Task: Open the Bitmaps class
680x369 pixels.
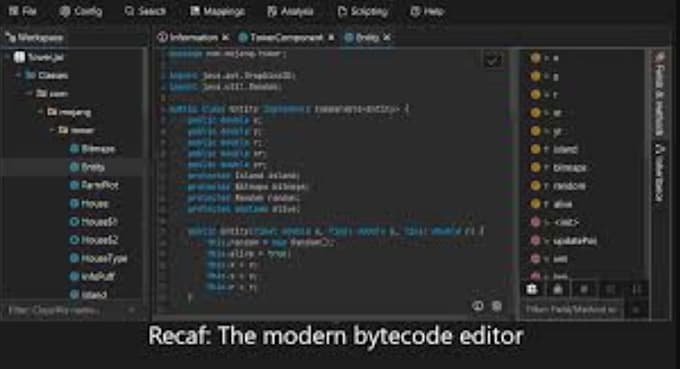Action: pyautogui.click(x=98, y=149)
